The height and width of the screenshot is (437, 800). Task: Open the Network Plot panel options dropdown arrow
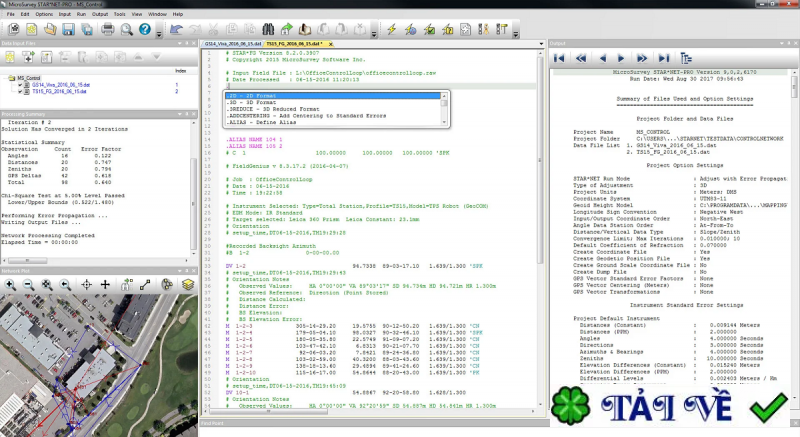[x=178, y=270]
